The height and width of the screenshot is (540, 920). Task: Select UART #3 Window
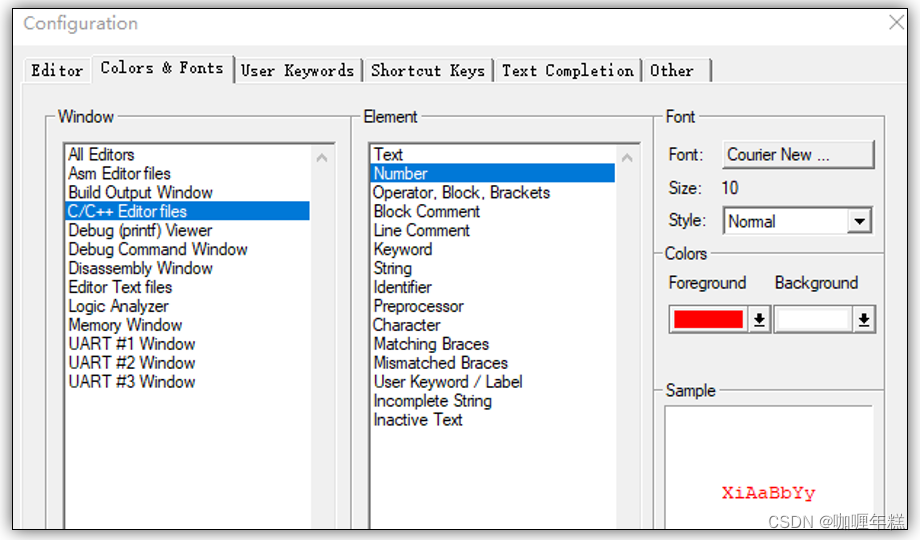click(x=188, y=382)
